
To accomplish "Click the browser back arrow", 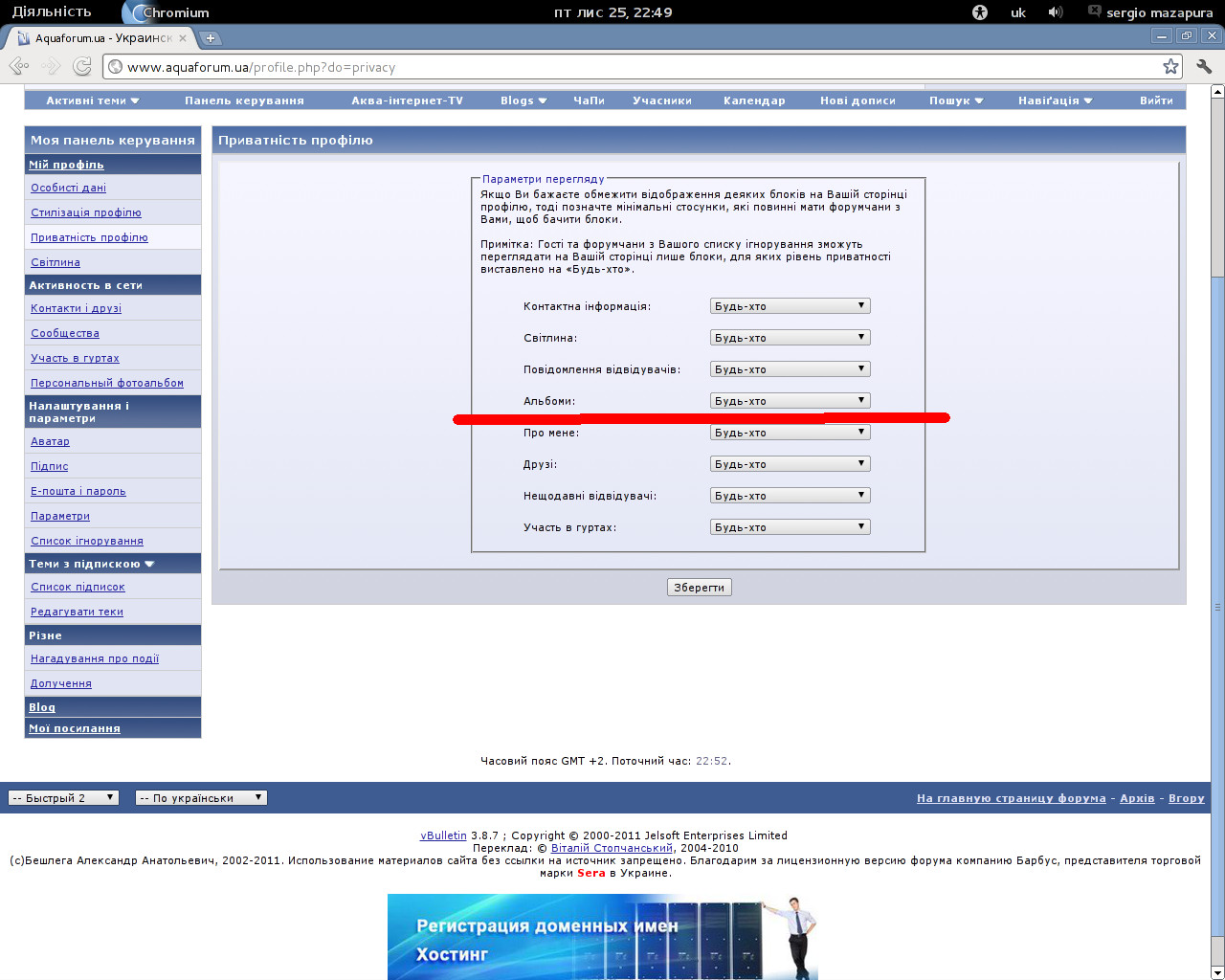I will click(18, 66).
